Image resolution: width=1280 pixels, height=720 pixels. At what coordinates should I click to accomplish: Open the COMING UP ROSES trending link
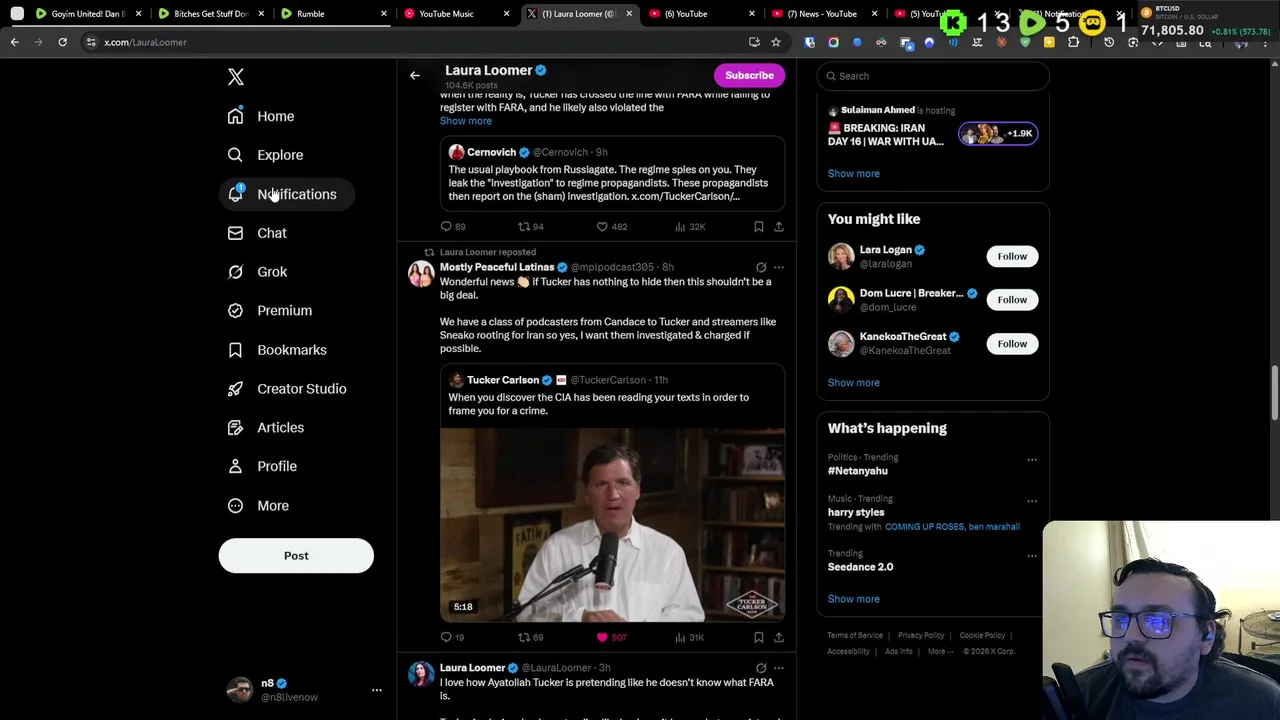(925, 527)
